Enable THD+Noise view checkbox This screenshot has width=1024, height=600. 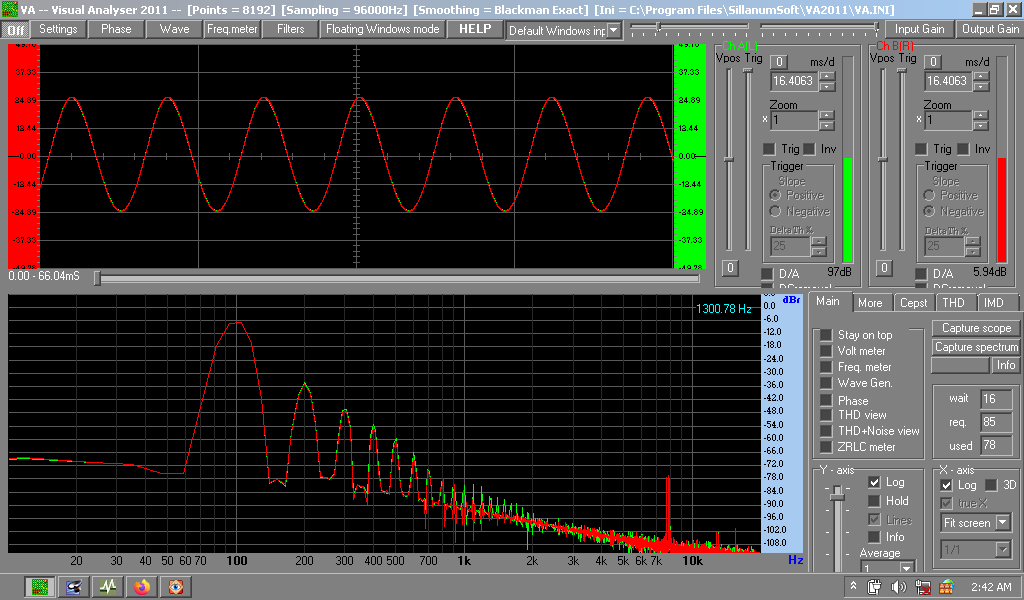point(826,431)
